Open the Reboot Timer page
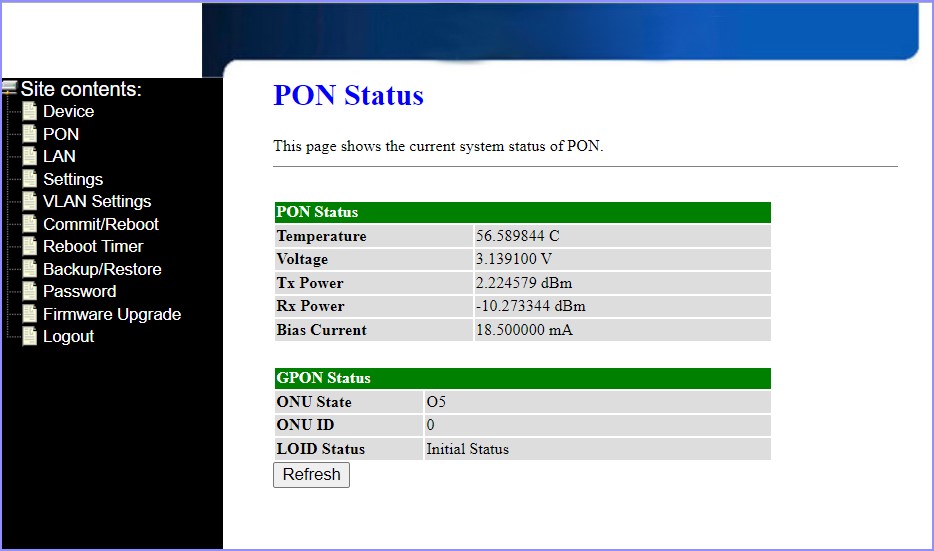The image size is (934, 551). 93,246
